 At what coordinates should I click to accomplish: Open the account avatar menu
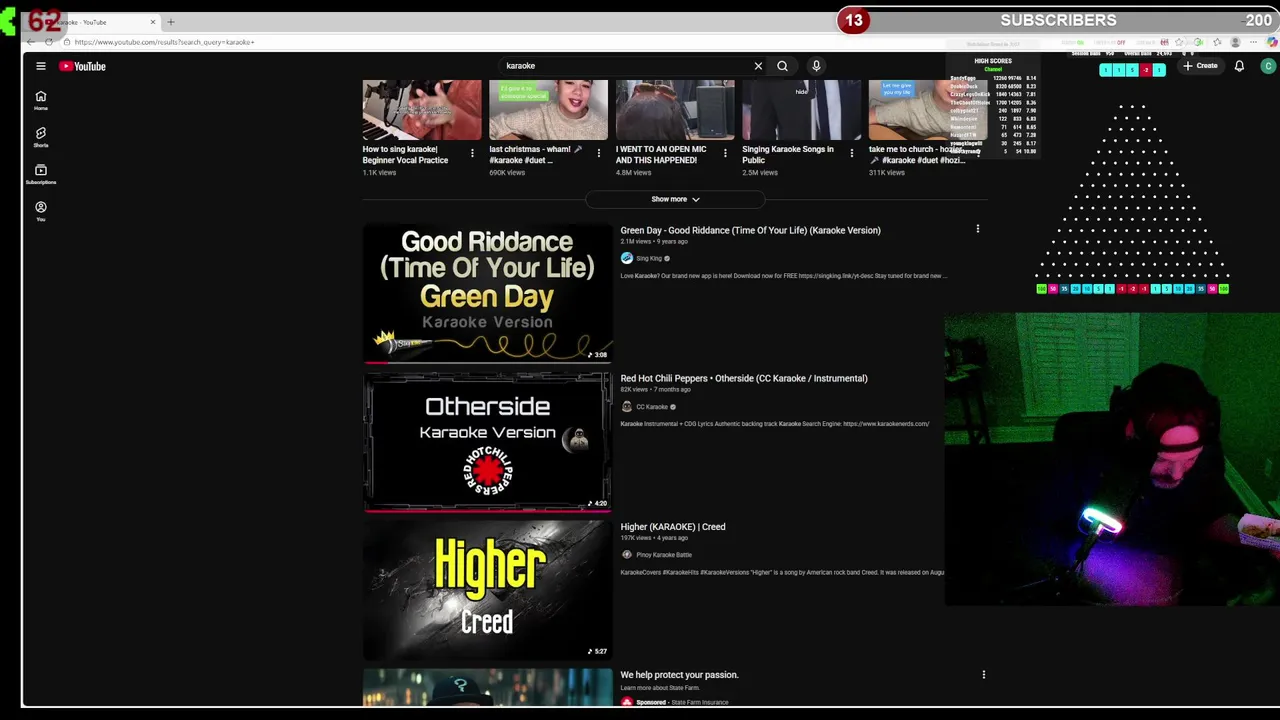tap(1268, 66)
